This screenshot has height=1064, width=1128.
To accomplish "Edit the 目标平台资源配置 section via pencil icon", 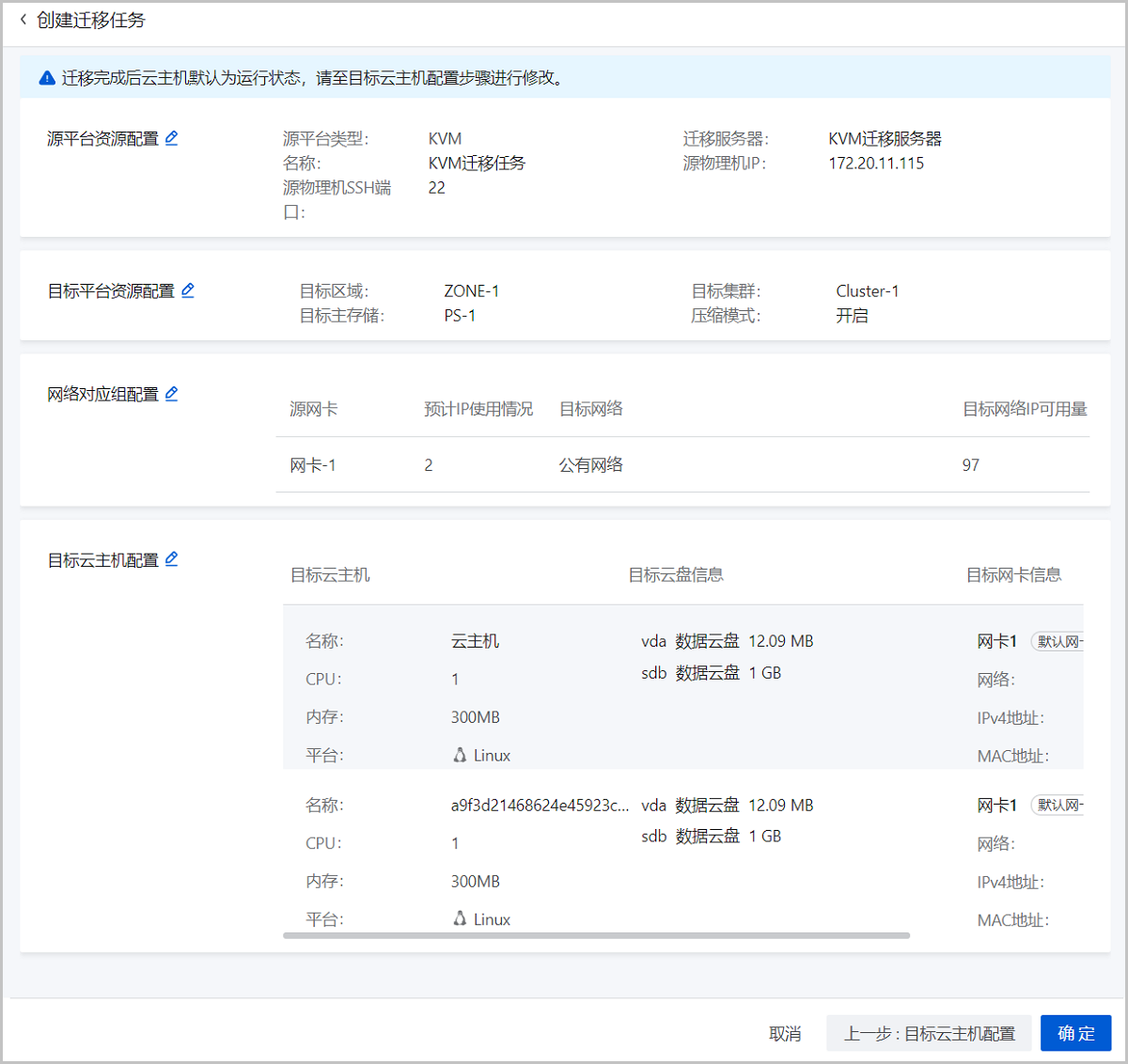I will coord(188,290).
